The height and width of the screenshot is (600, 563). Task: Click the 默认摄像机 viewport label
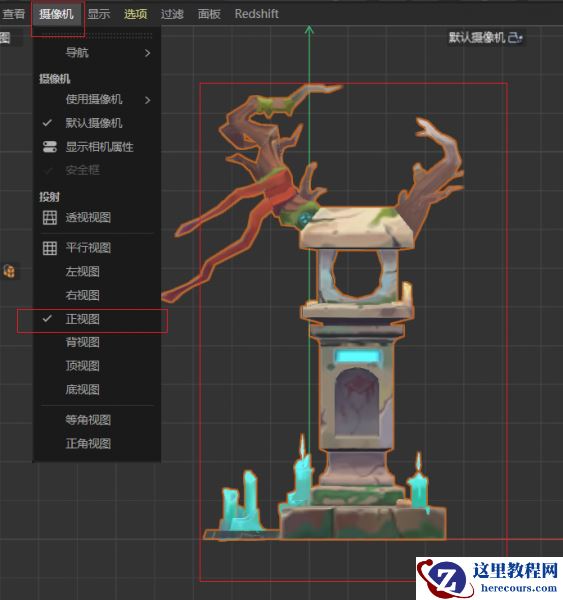[x=477, y=38]
